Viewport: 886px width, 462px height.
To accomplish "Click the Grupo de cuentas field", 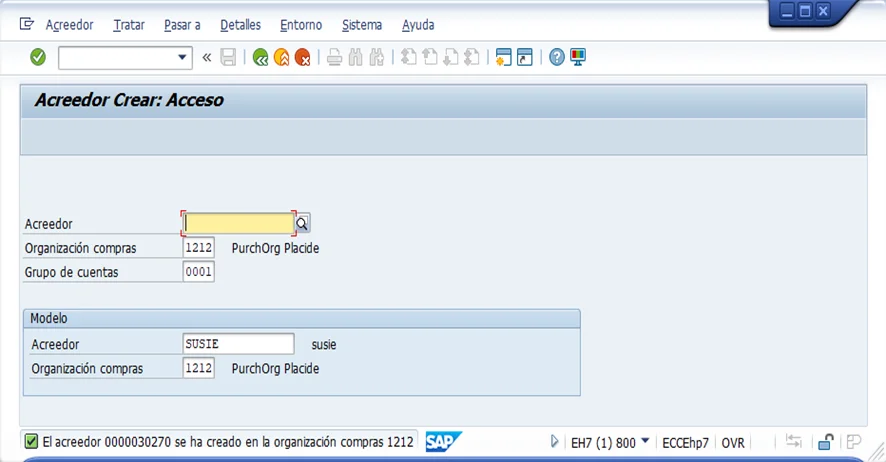I will point(198,272).
